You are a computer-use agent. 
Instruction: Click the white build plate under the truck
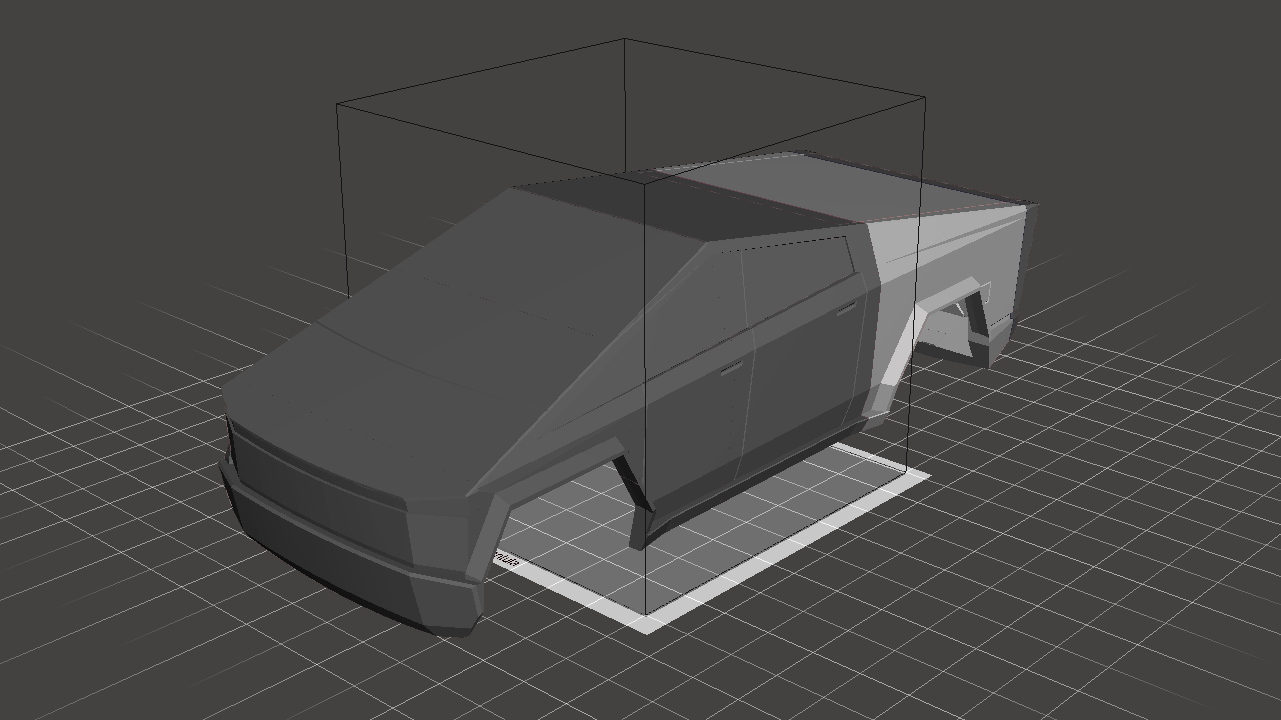[x=740, y=535]
